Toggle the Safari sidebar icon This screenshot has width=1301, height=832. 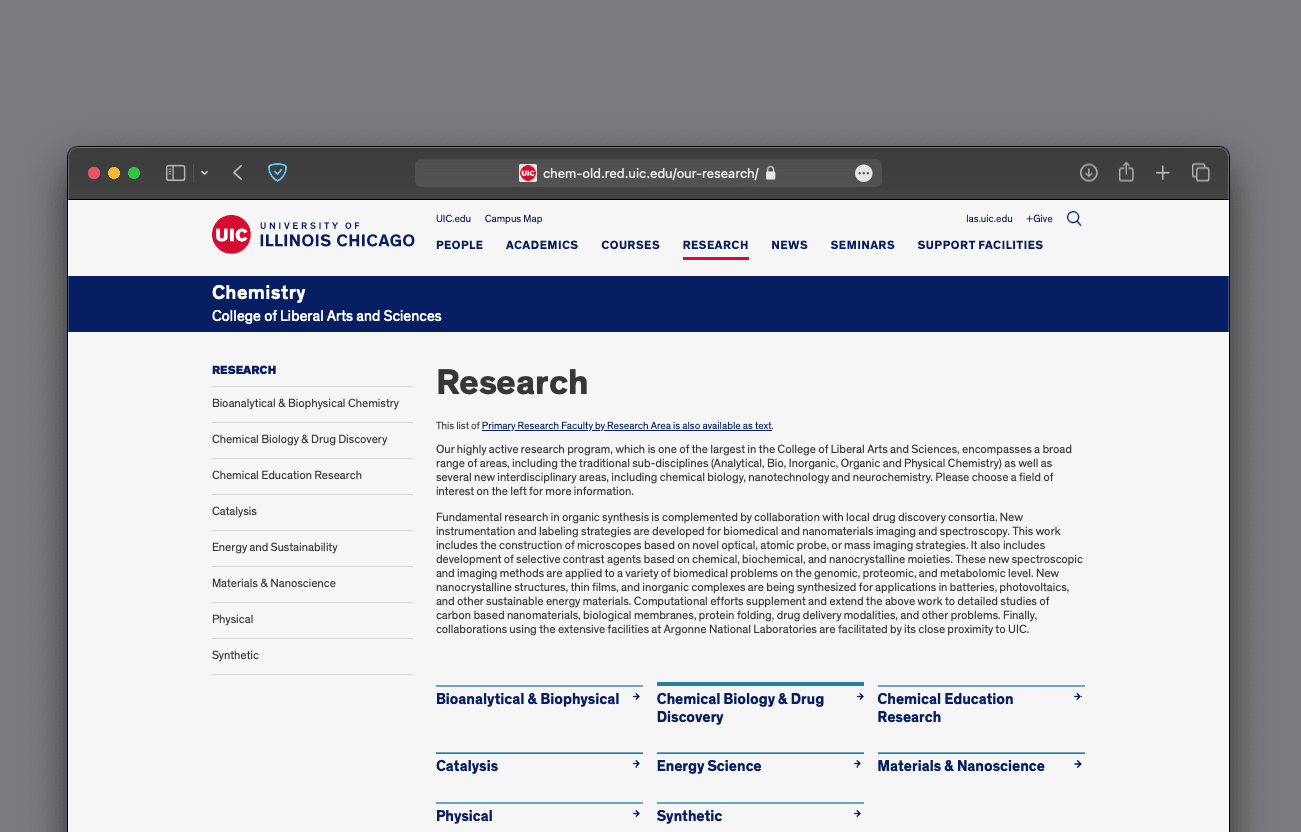[175, 173]
